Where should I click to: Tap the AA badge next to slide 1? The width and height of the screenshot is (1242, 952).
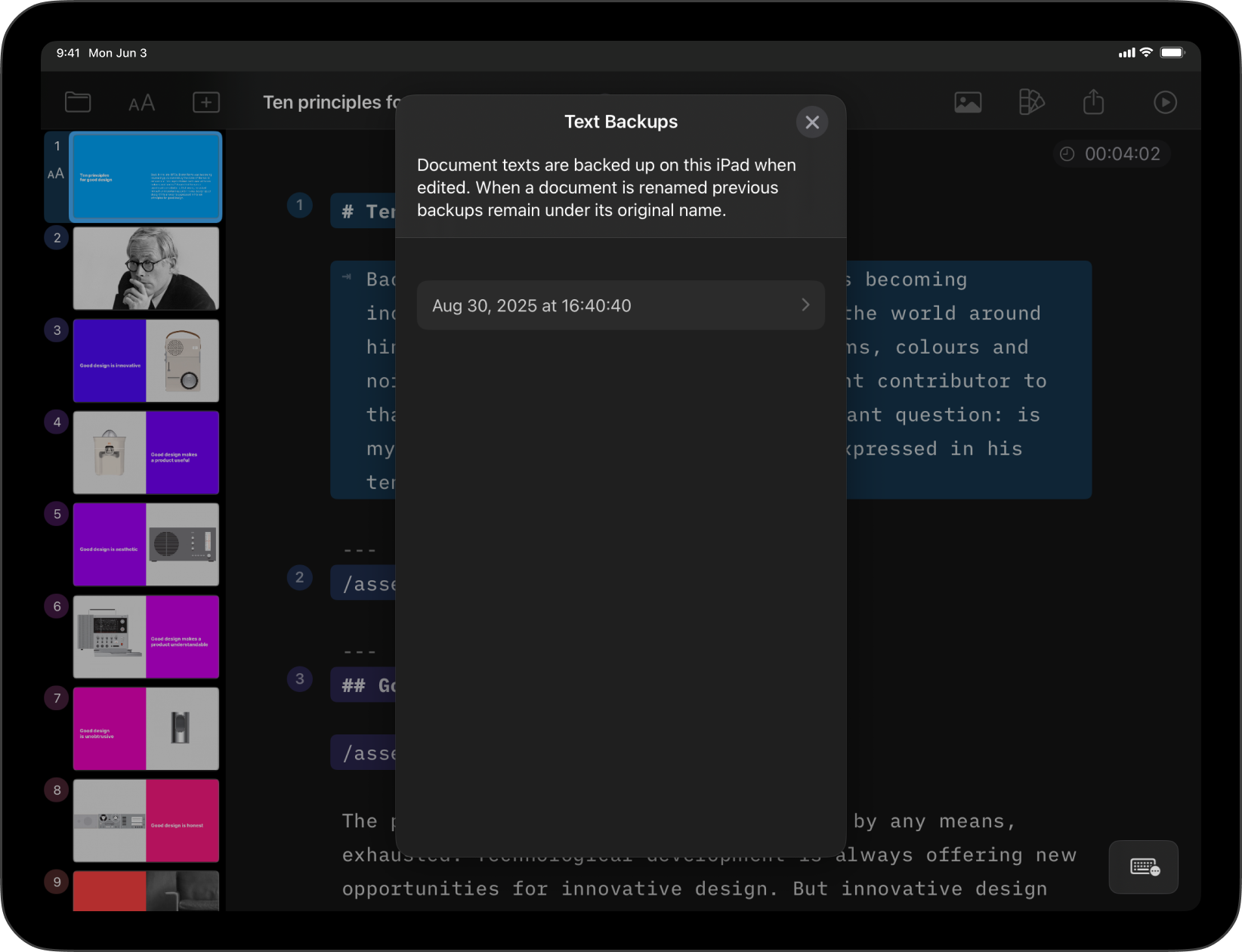point(56,173)
